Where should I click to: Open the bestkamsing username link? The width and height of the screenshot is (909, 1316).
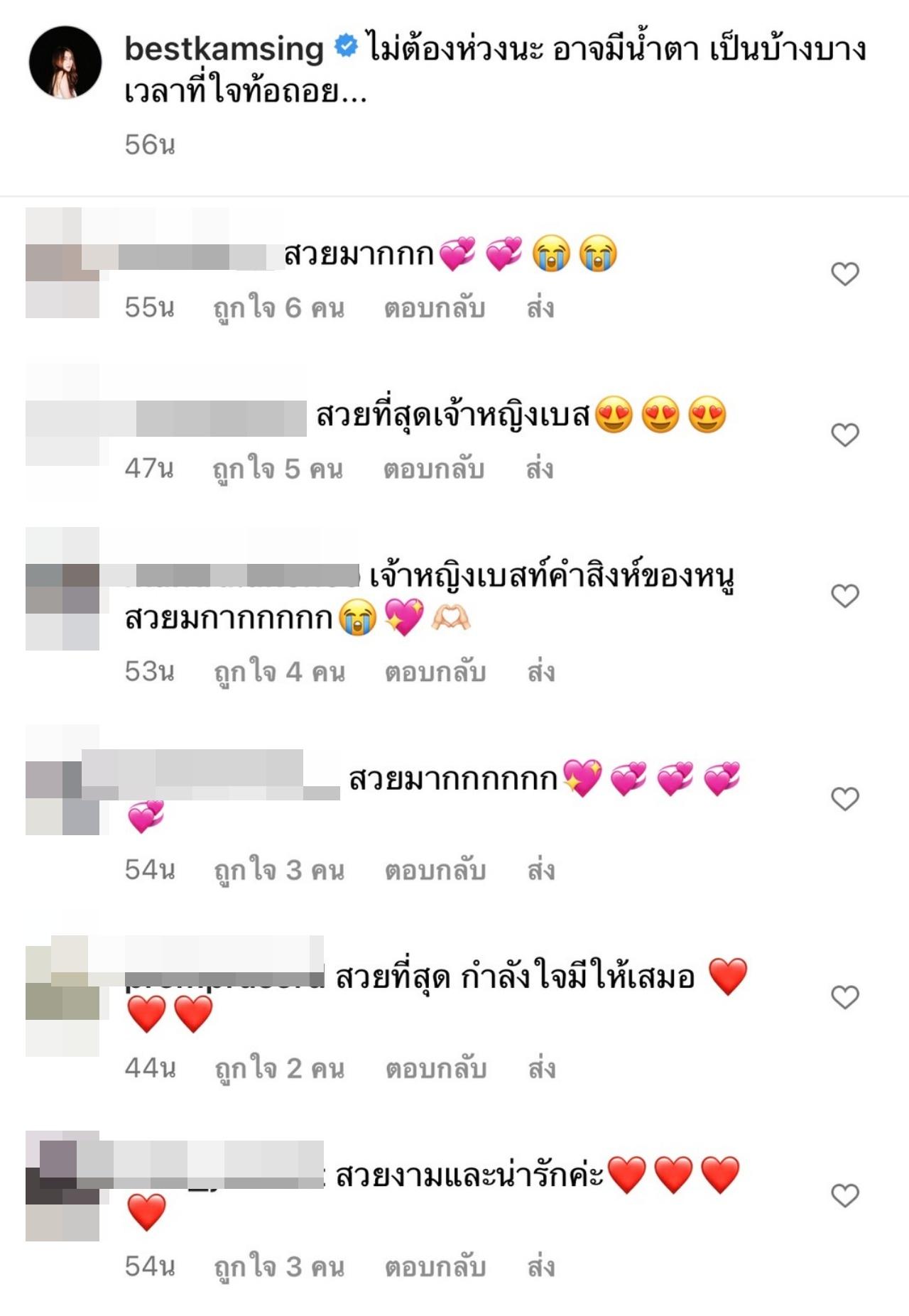pos(224,48)
